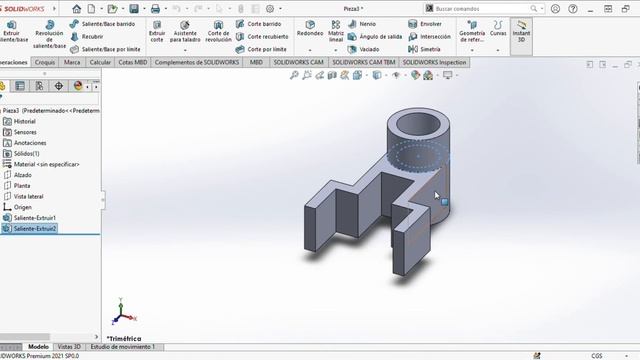Open the Options gear icon
The width and height of the screenshot is (640, 360).
270,9
